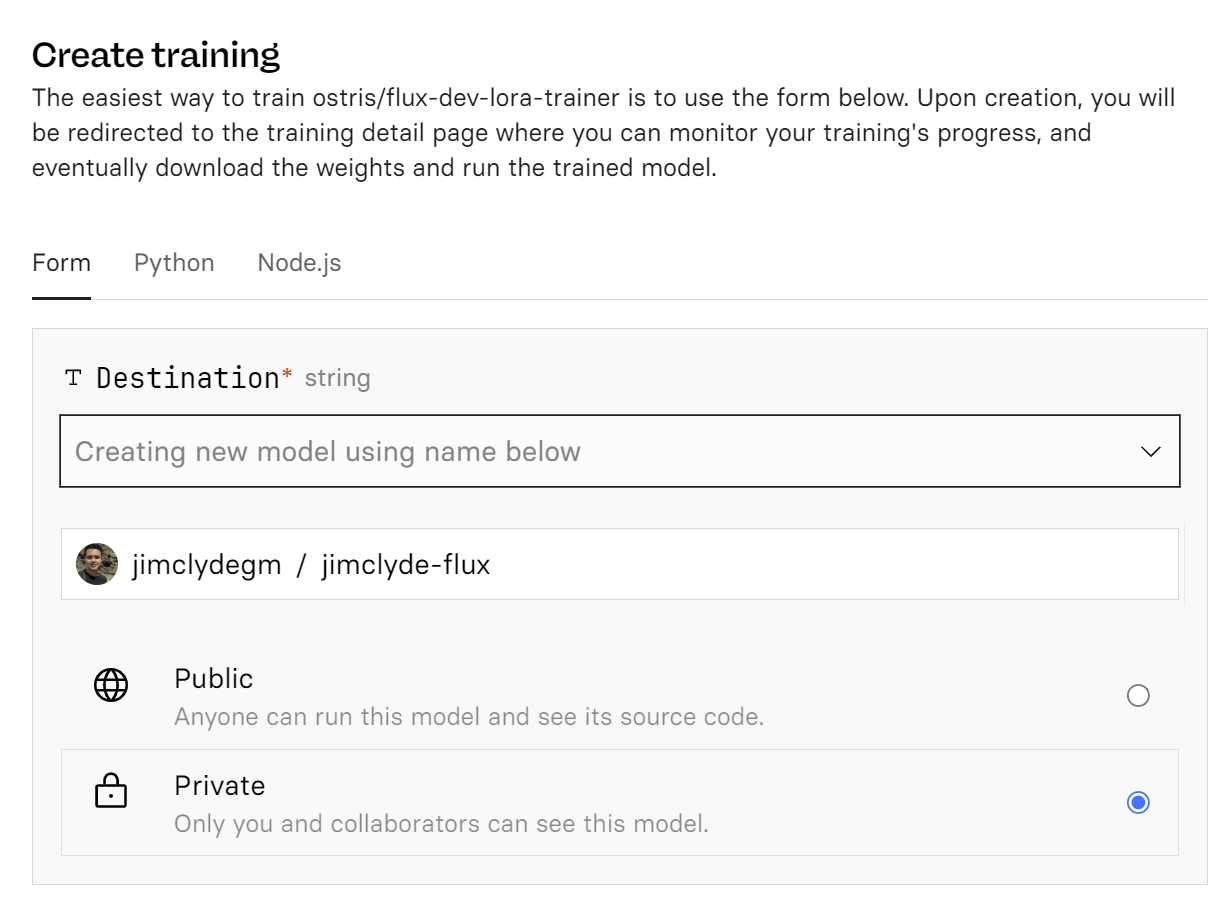
Task: Click the T string type icon beside Destination
Action: point(73,378)
